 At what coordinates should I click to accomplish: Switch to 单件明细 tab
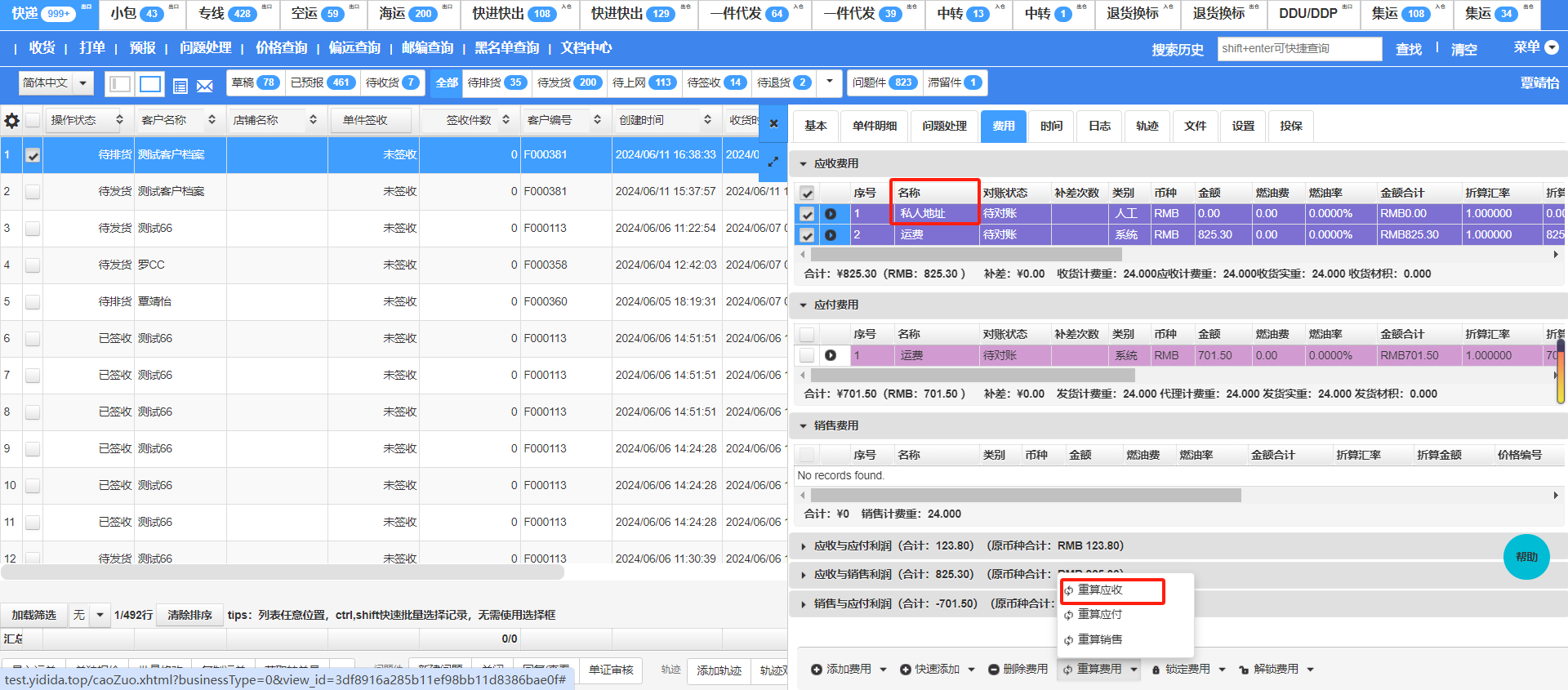tap(874, 126)
